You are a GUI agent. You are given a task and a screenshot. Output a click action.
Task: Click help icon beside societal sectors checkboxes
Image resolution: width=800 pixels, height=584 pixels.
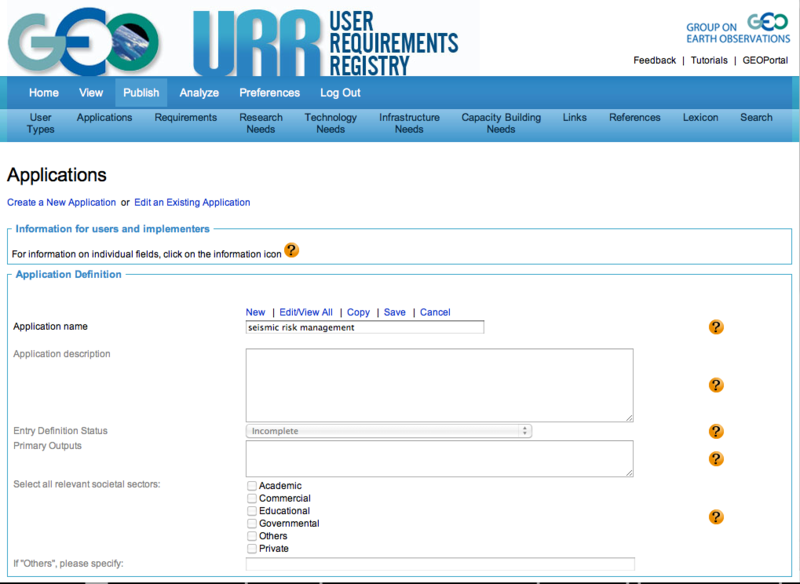pos(716,517)
